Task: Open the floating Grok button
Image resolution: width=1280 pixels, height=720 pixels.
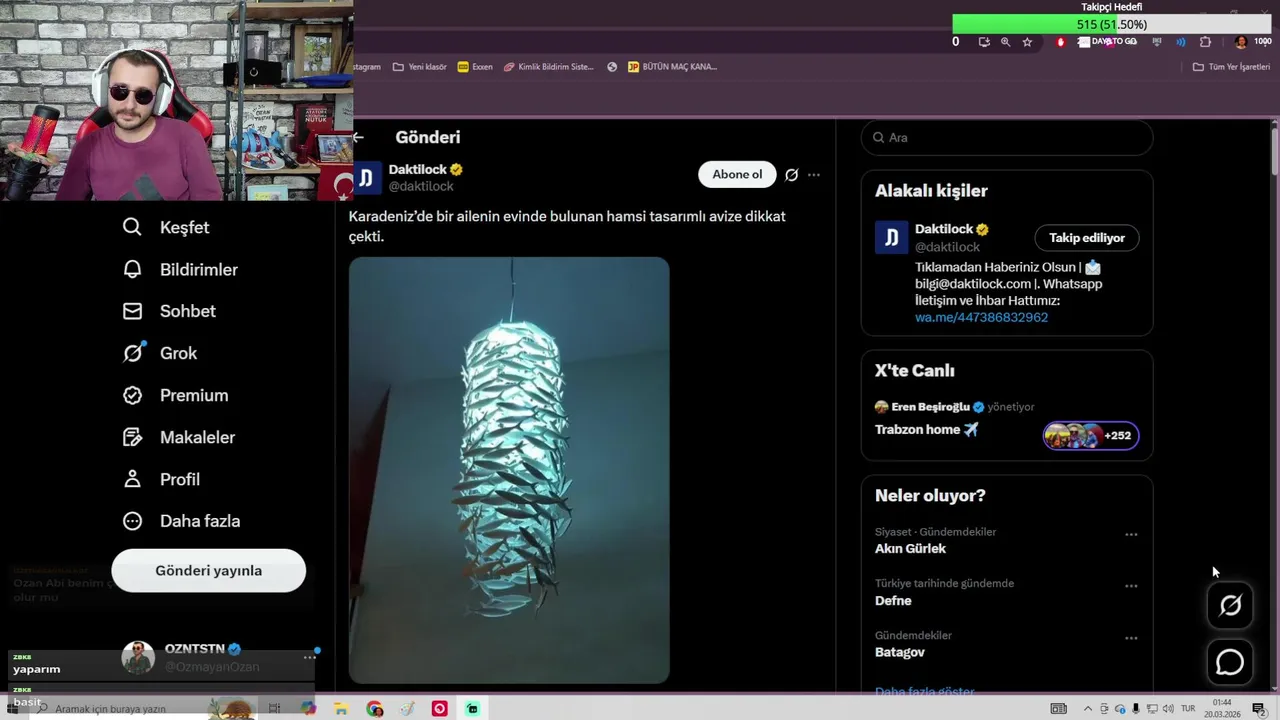Action: [x=1230, y=605]
